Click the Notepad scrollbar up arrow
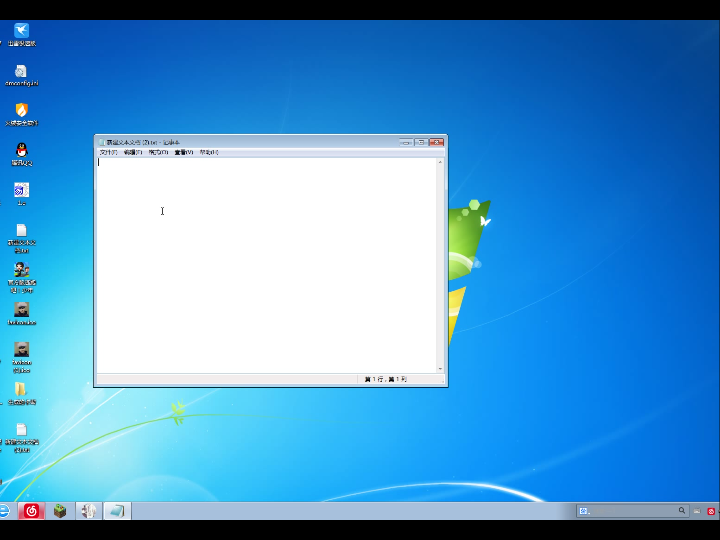 point(440,162)
